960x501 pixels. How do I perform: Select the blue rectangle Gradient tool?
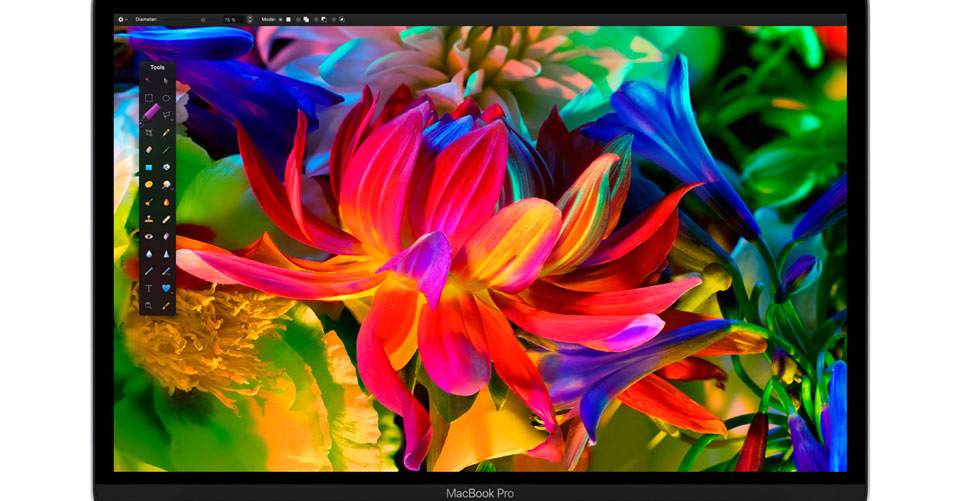pyautogui.click(x=149, y=167)
